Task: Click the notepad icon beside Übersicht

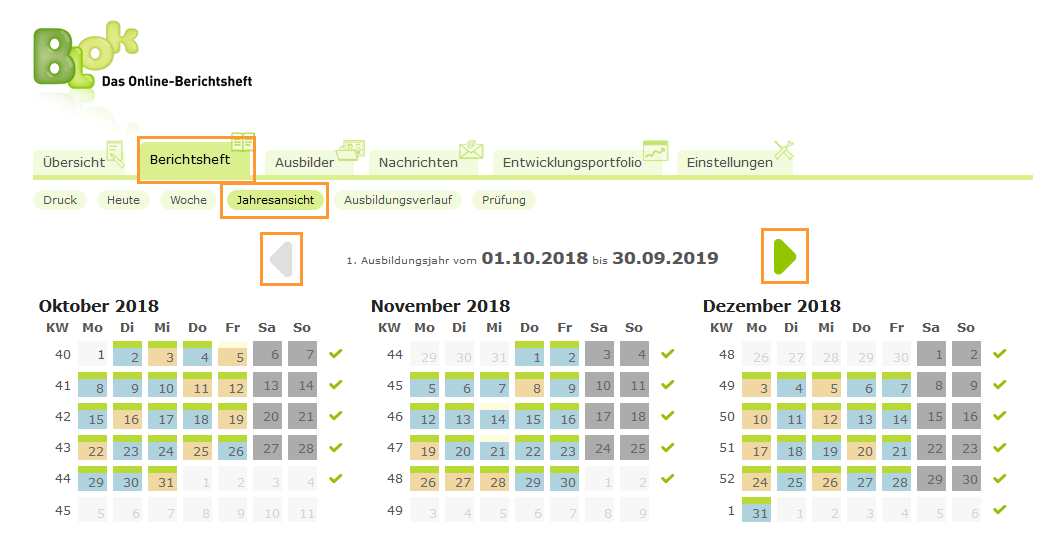Action: 115,153
